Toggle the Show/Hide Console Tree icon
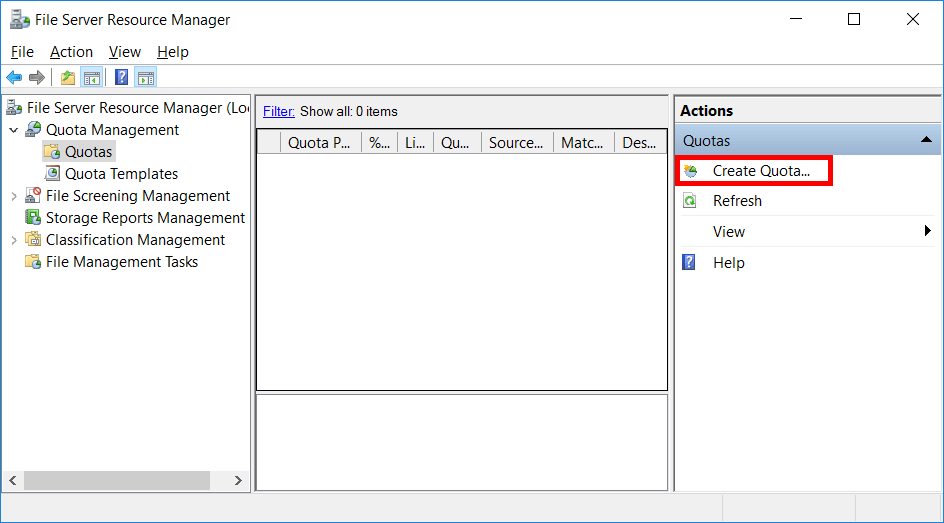Screen dimensions: 944x523 coord(92,78)
